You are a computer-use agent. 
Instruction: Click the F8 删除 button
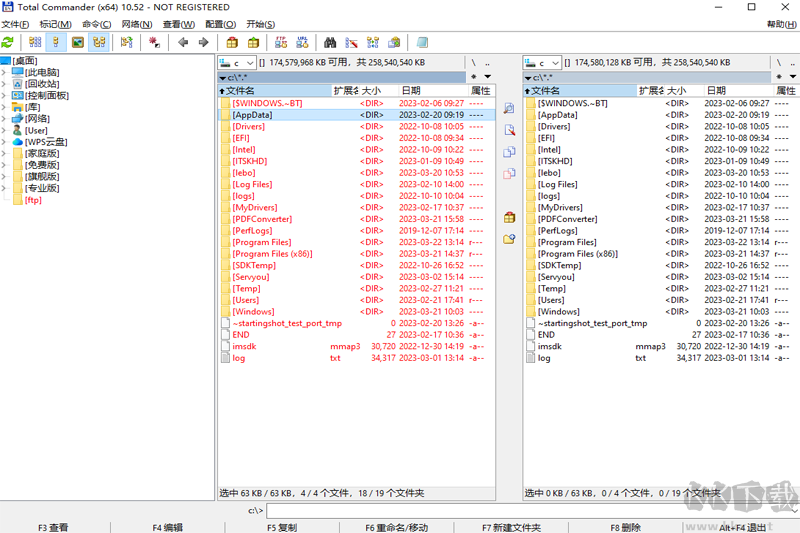tap(624, 527)
